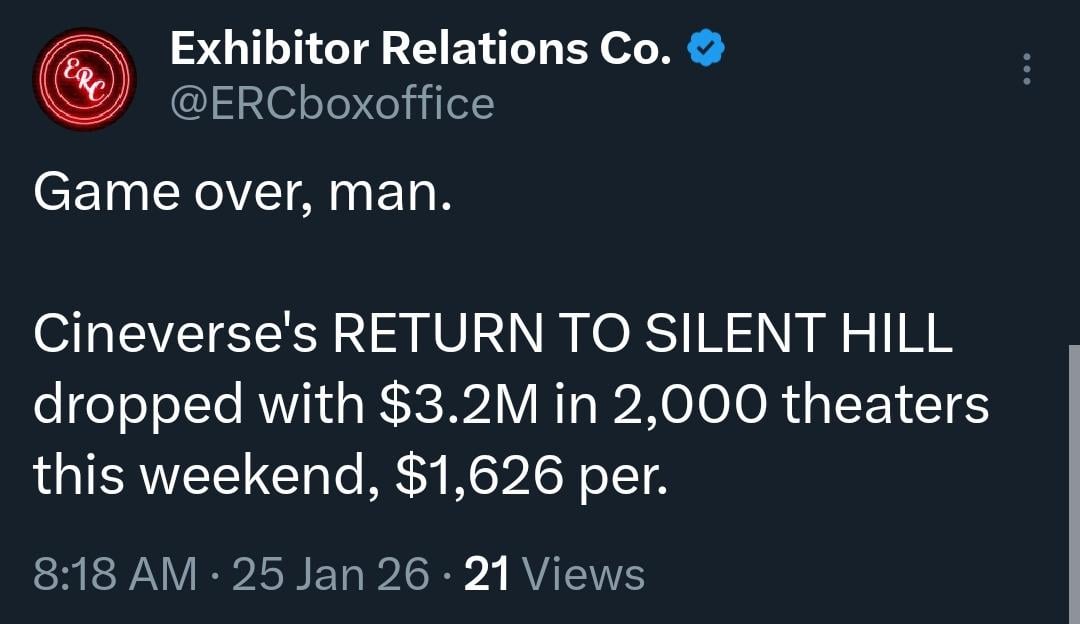The width and height of the screenshot is (1080, 624).
Task: Visit the @ERCboxoffice handle
Action: (332, 103)
